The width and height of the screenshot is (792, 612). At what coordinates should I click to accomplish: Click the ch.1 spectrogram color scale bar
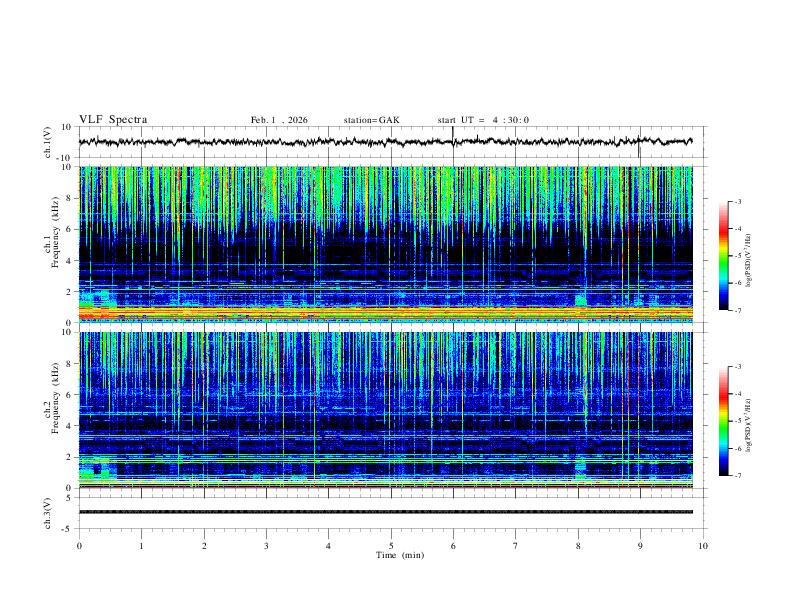point(724,256)
